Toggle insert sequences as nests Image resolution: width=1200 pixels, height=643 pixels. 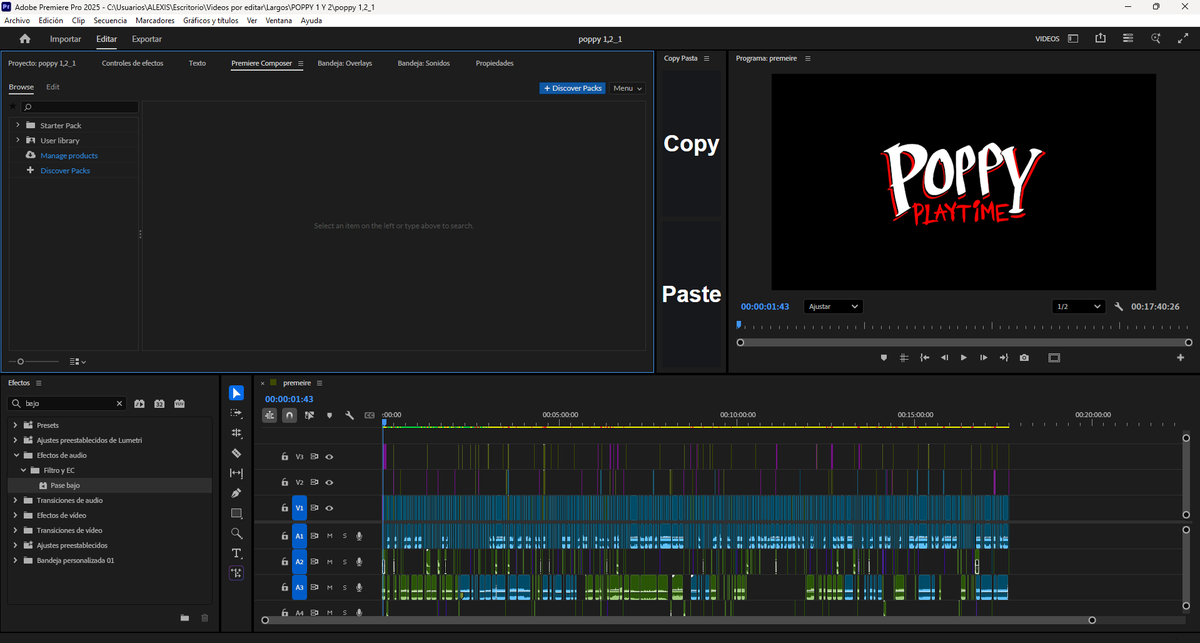[x=270, y=415]
